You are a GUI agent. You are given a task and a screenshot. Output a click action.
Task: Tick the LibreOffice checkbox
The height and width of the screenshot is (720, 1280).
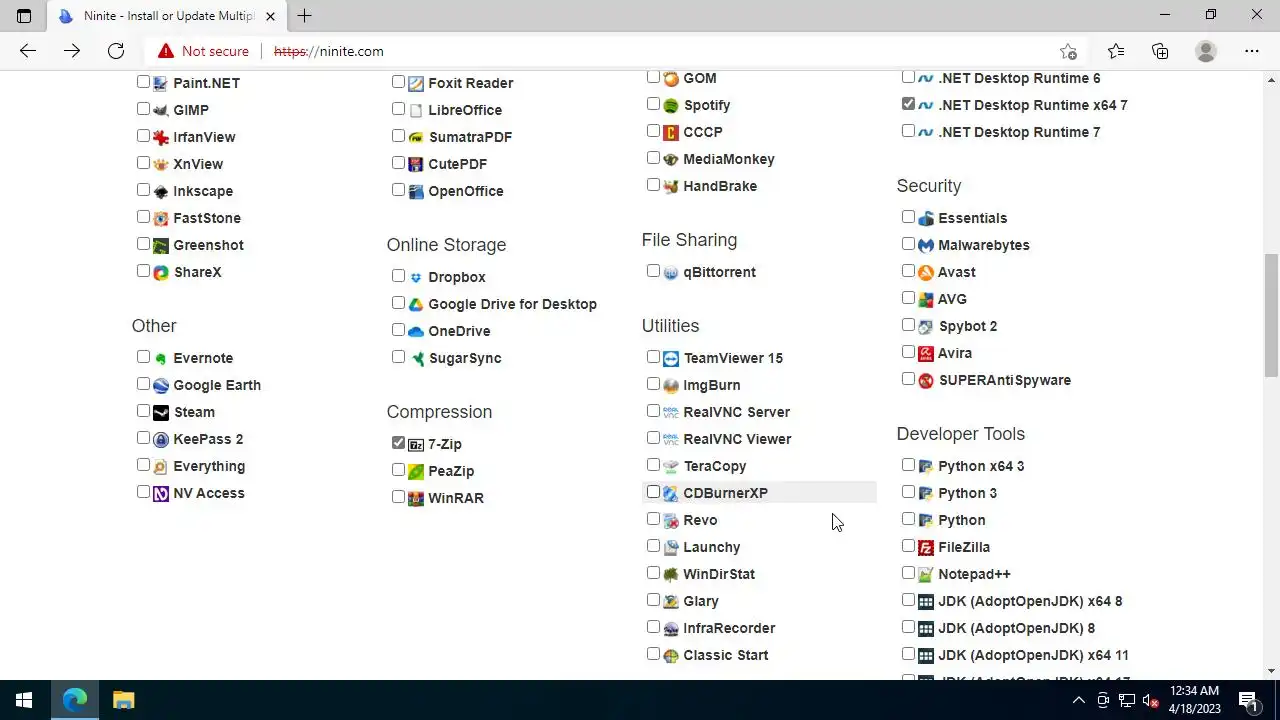click(x=398, y=109)
